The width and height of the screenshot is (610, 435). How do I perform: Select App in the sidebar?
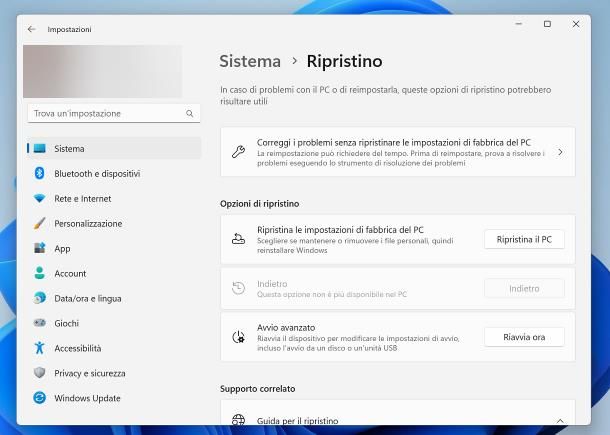(x=114, y=248)
